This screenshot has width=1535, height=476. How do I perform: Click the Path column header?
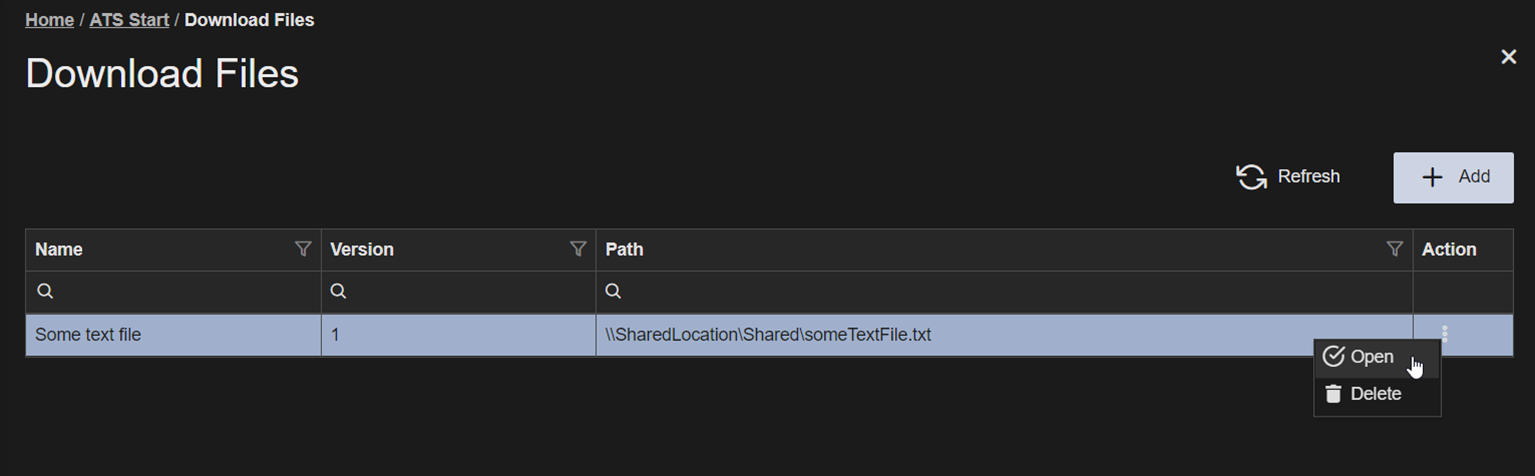[624, 250]
